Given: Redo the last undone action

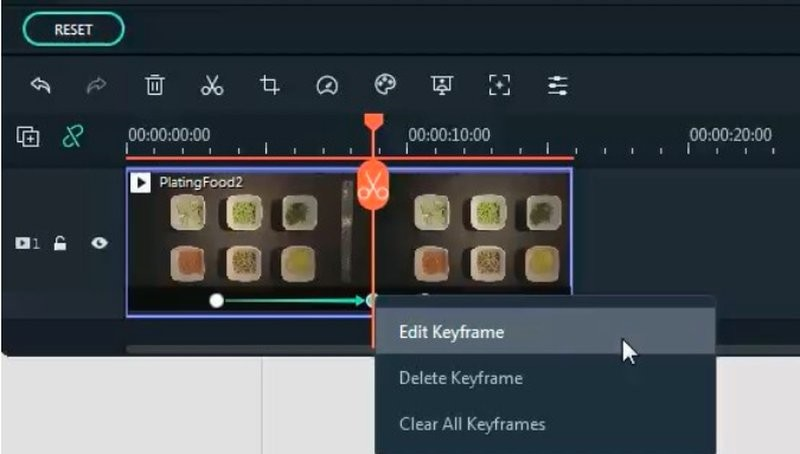Looking at the screenshot, I should 96,85.
